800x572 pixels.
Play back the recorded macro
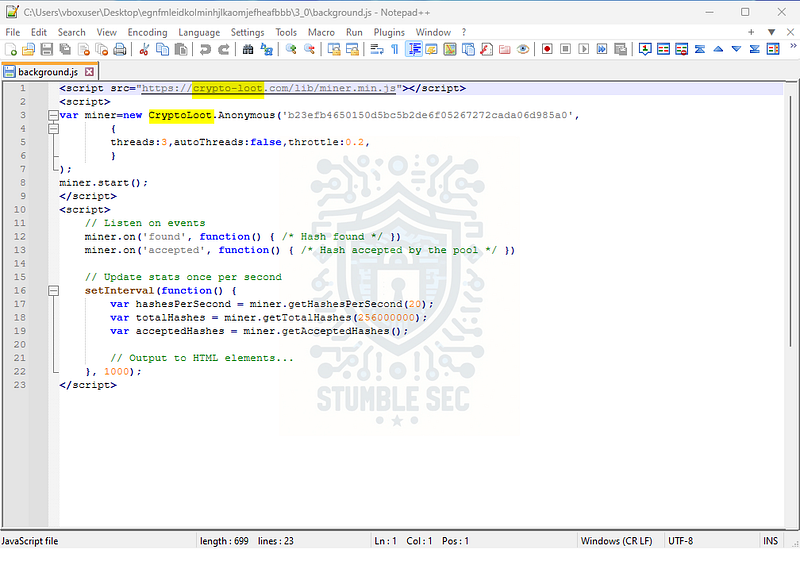(584, 49)
